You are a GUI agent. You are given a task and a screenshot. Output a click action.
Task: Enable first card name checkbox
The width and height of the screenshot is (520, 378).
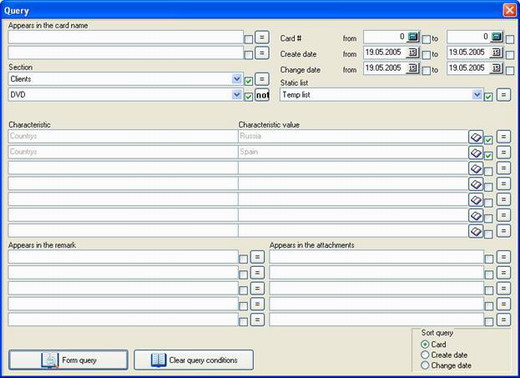[x=248, y=39]
